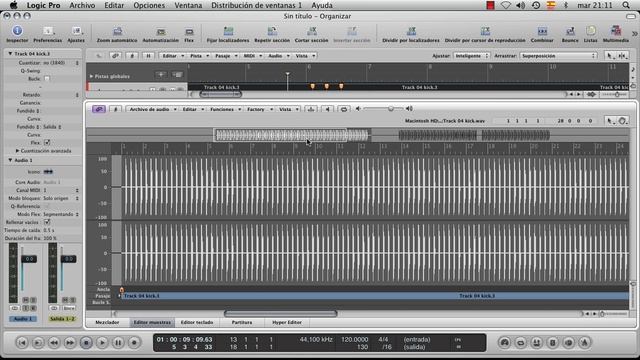Collapse Track 04 kick.3 inspector section

[10, 53]
